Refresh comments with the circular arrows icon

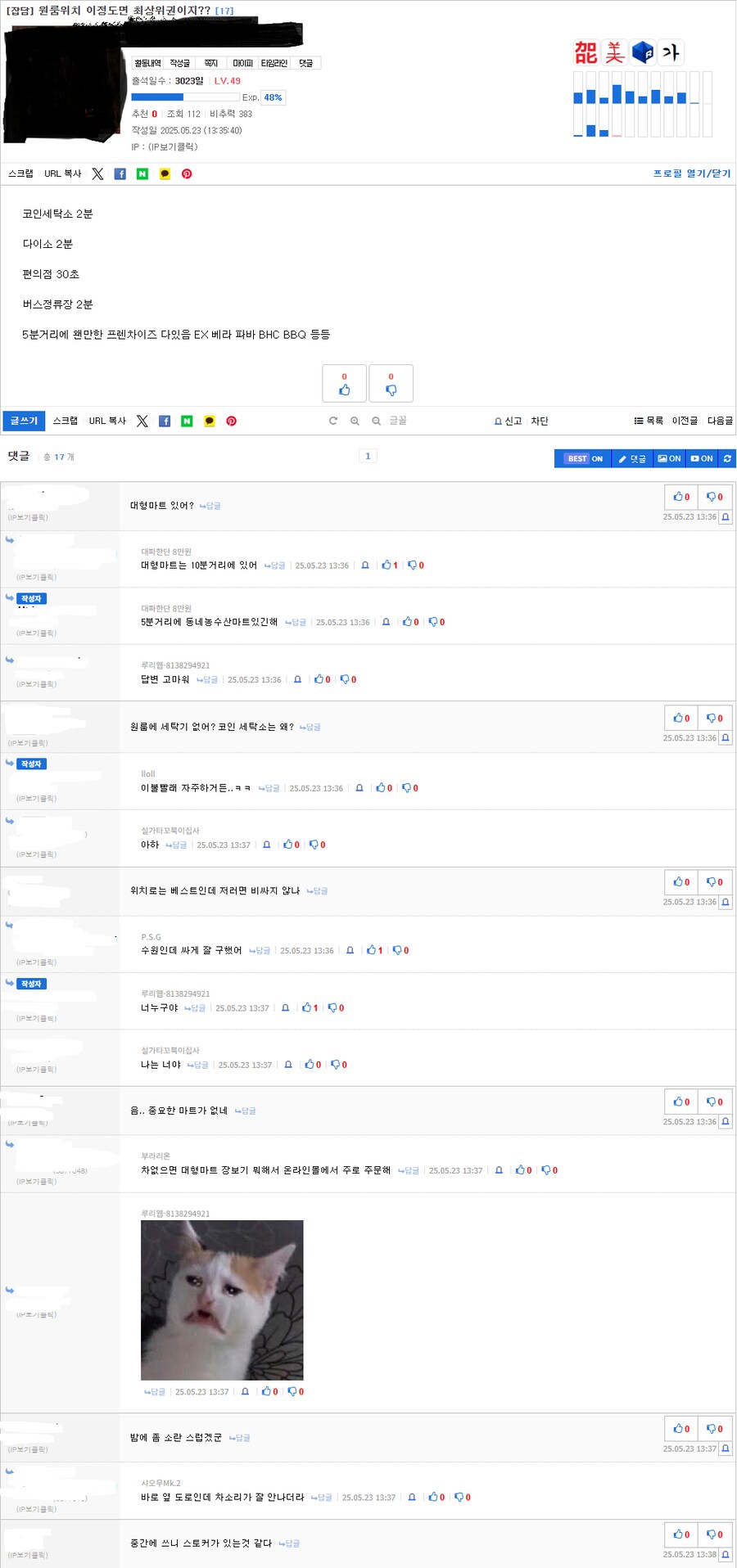click(x=727, y=458)
